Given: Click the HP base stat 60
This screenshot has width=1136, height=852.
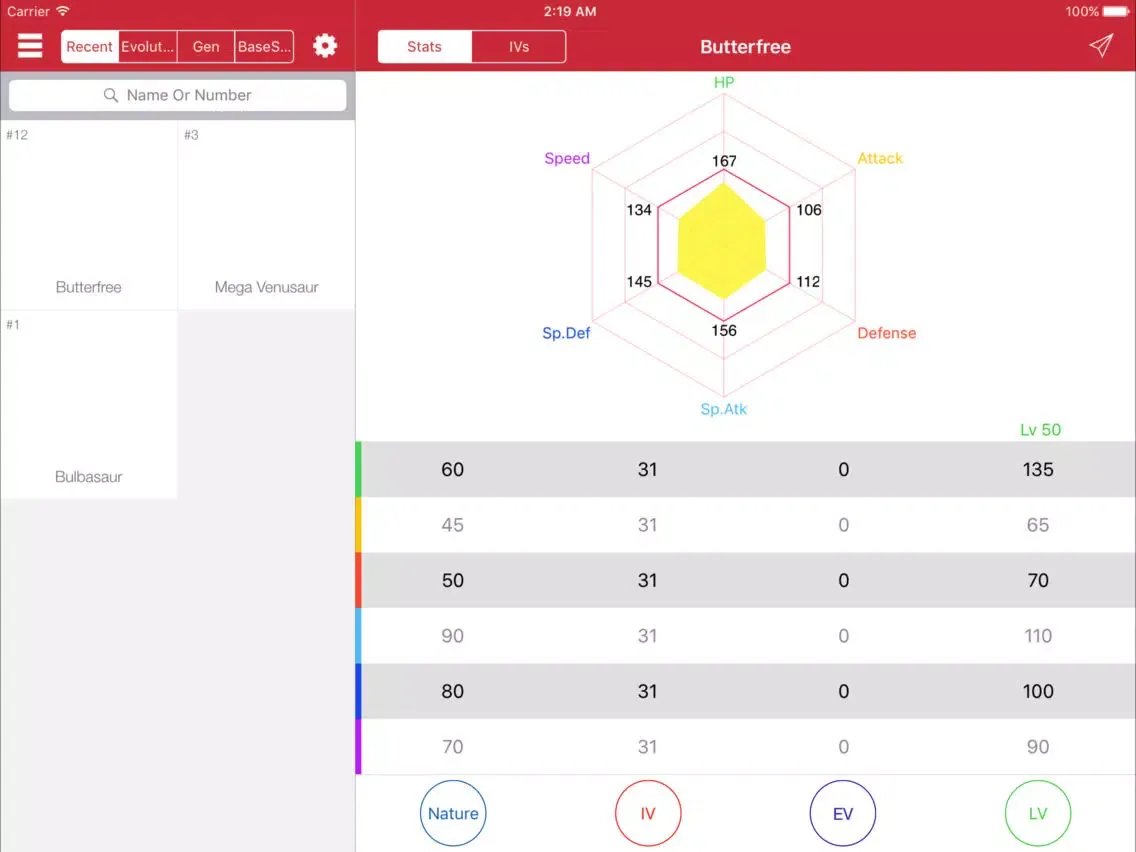Looking at the screenshot, I should tap(453, 469).
